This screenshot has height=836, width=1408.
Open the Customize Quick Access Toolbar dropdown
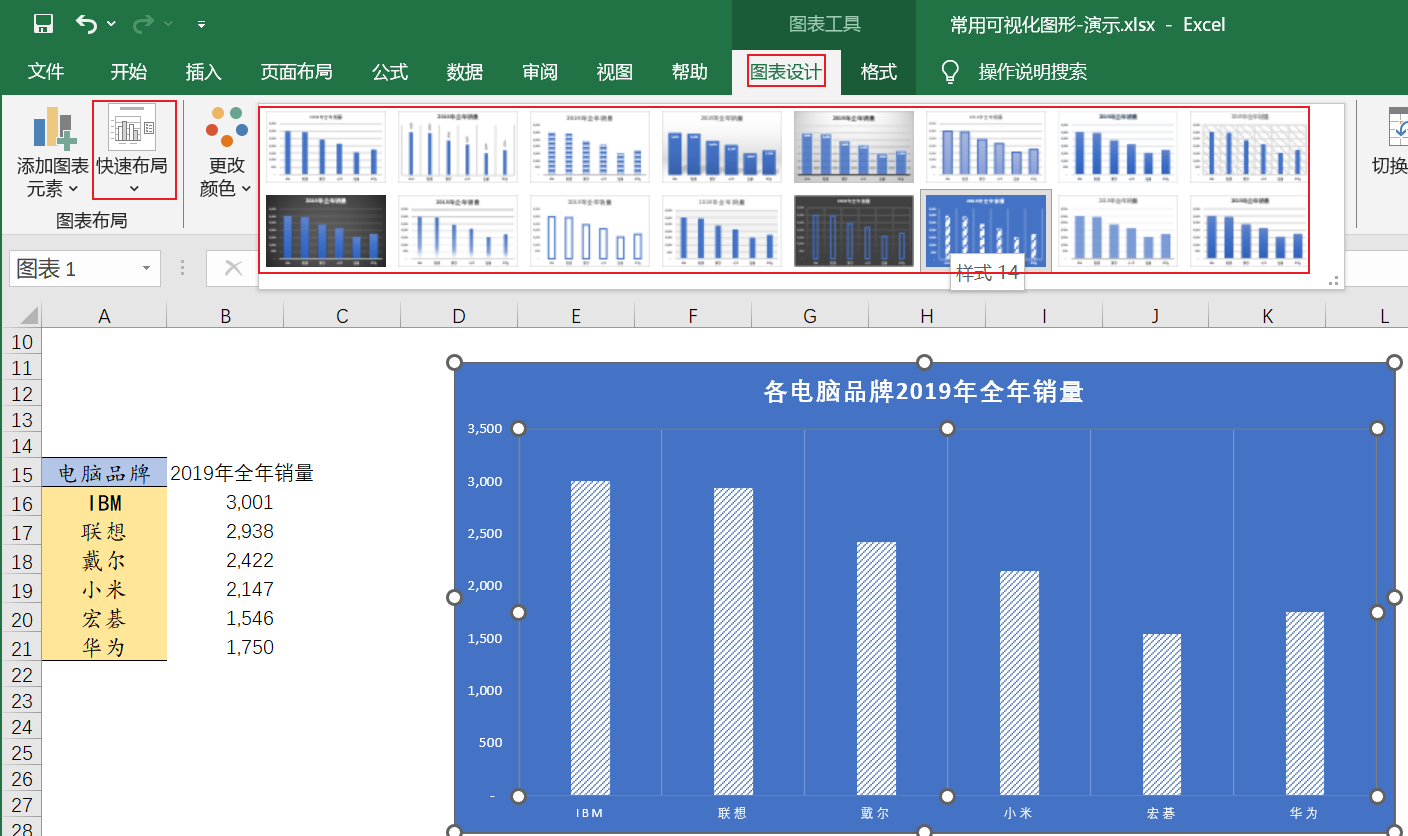coord(201,24)
